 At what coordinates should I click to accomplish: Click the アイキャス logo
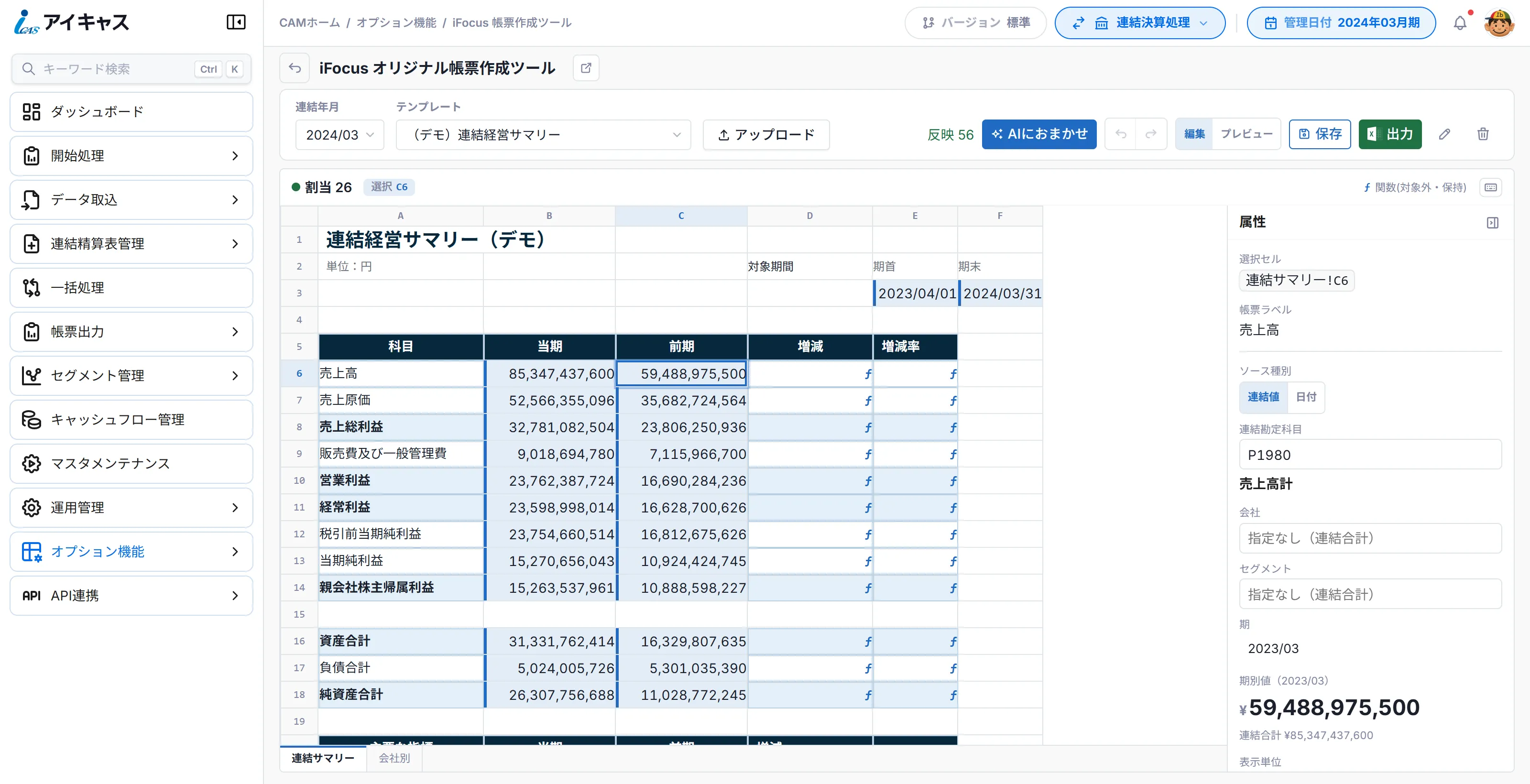pyautogui.click(x=71, y=22)
